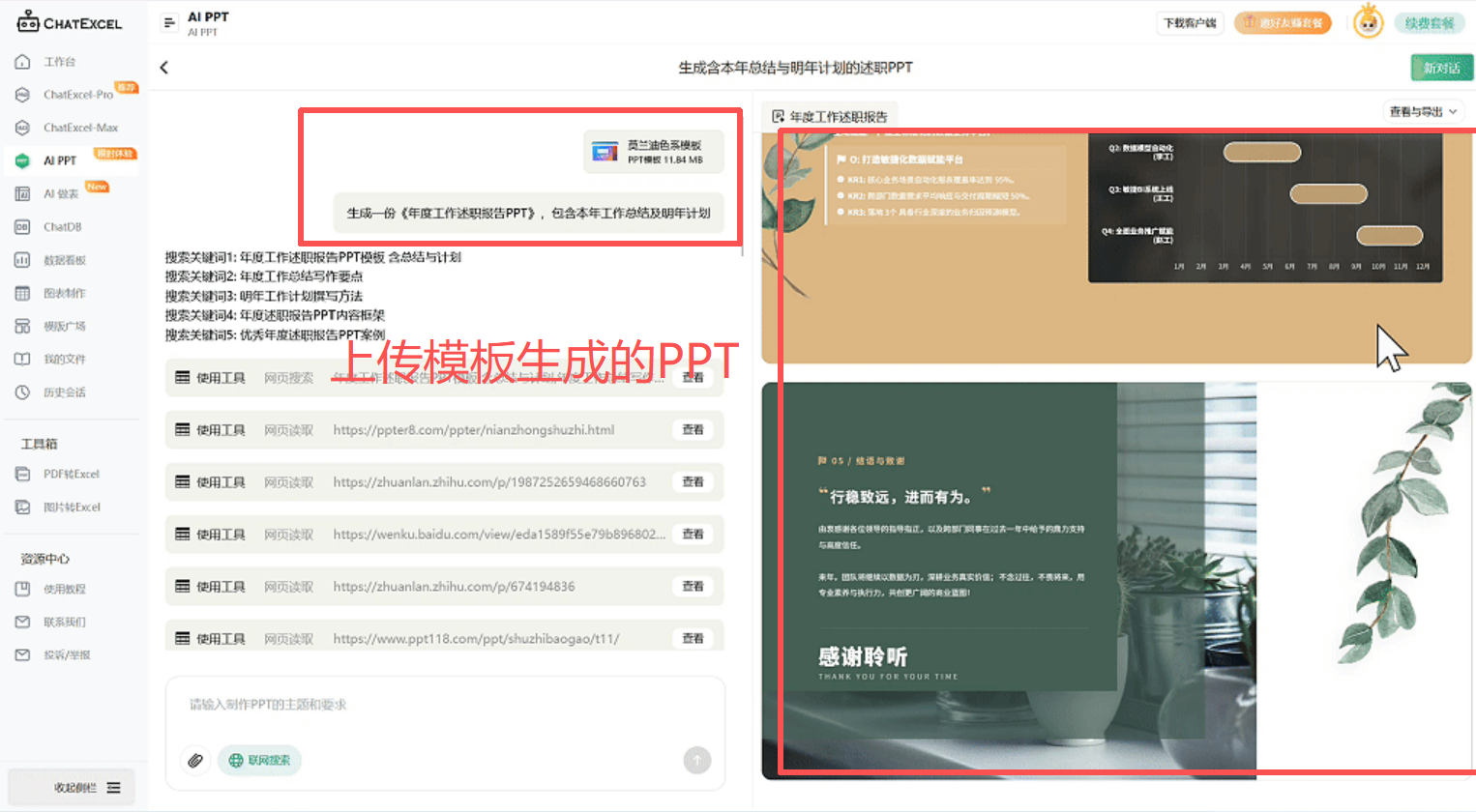This screenshot has height=812, width=1476.
Task: Click the ppter8.com URL text
Action: point(474,430)
